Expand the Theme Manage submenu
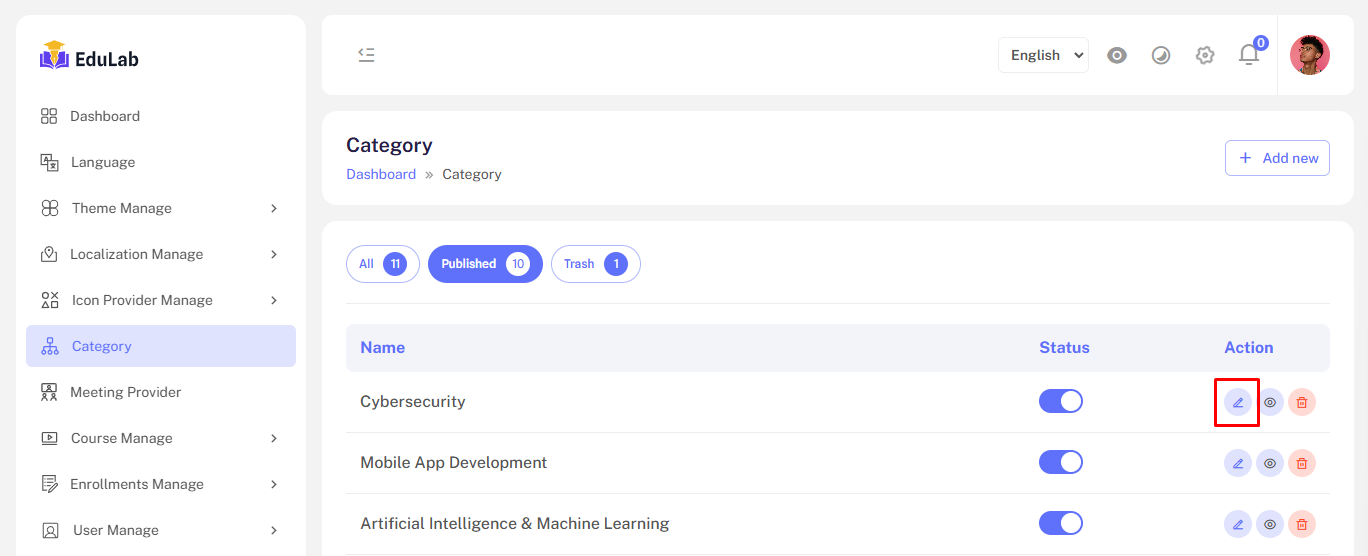1368x556 pixels. click(160, 208)
